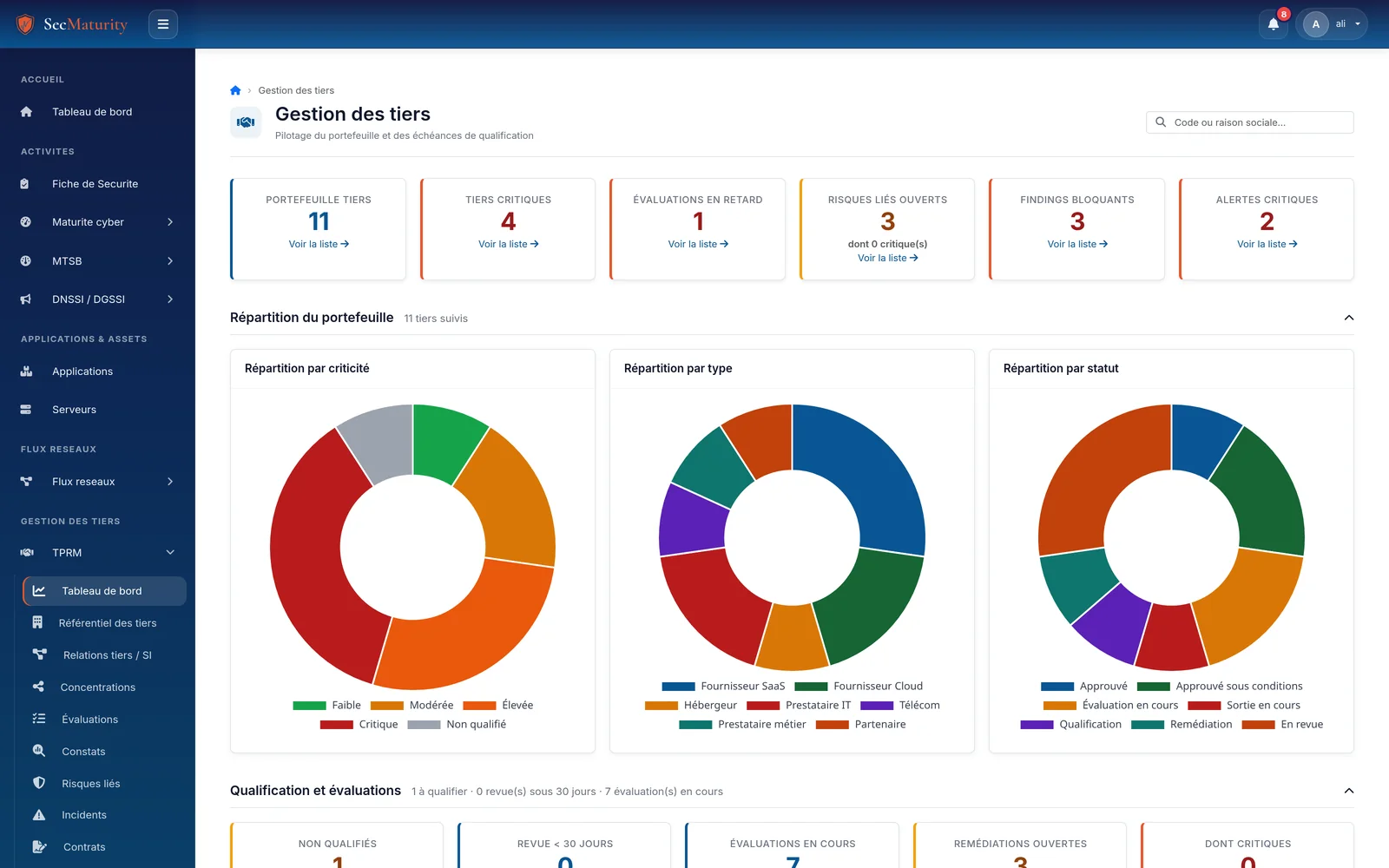Expand the DNSSI / DGSSI submenu
This screenshot has width=1389, height=868.
(x=170, y=299)
